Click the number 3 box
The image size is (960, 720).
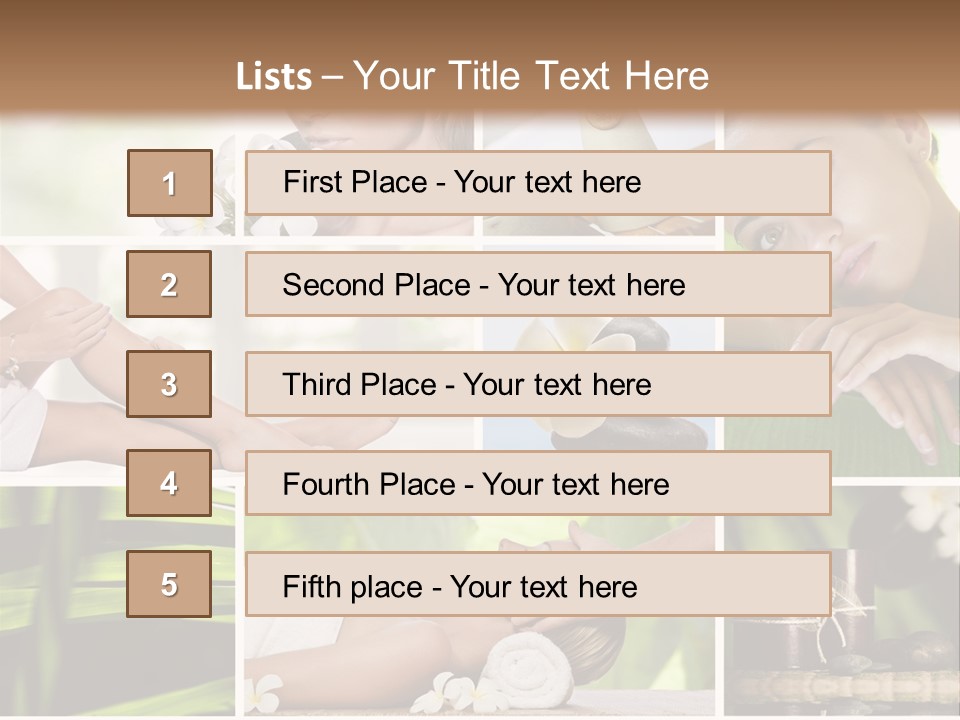169,384
